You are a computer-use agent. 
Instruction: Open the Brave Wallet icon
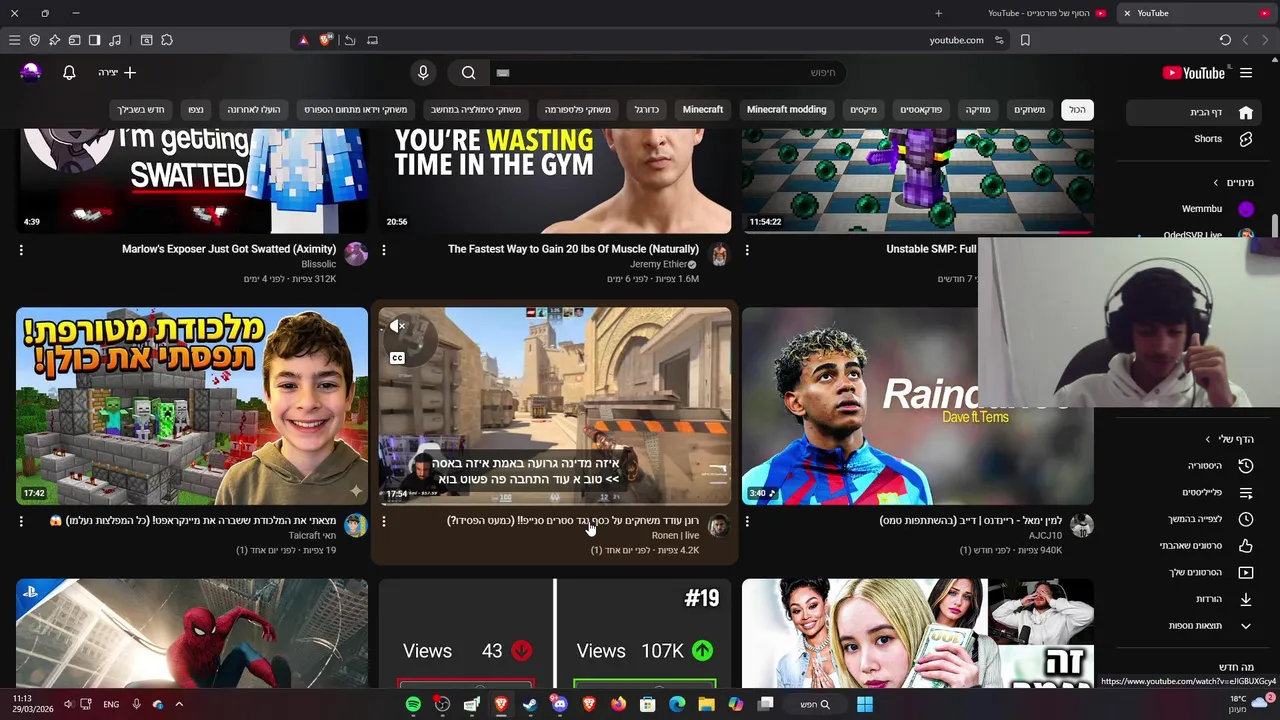pos(74,40)
